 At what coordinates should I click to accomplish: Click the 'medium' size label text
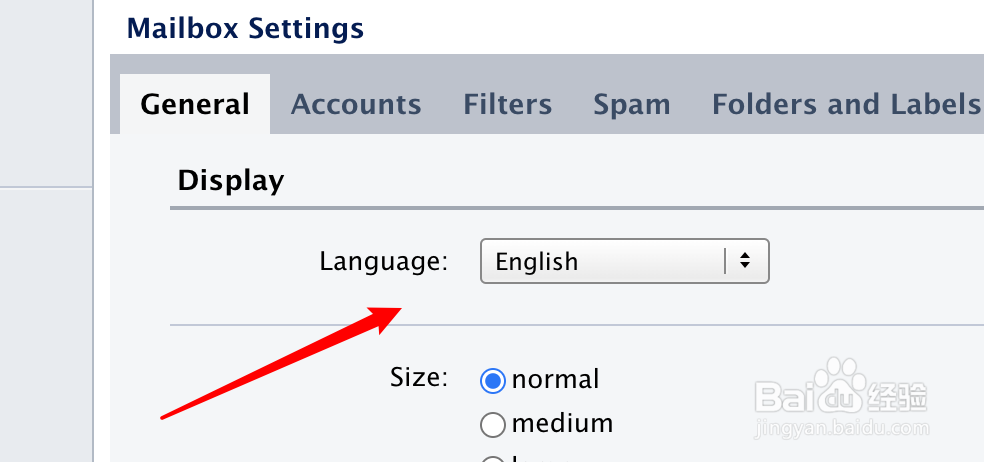click(562, 424)
